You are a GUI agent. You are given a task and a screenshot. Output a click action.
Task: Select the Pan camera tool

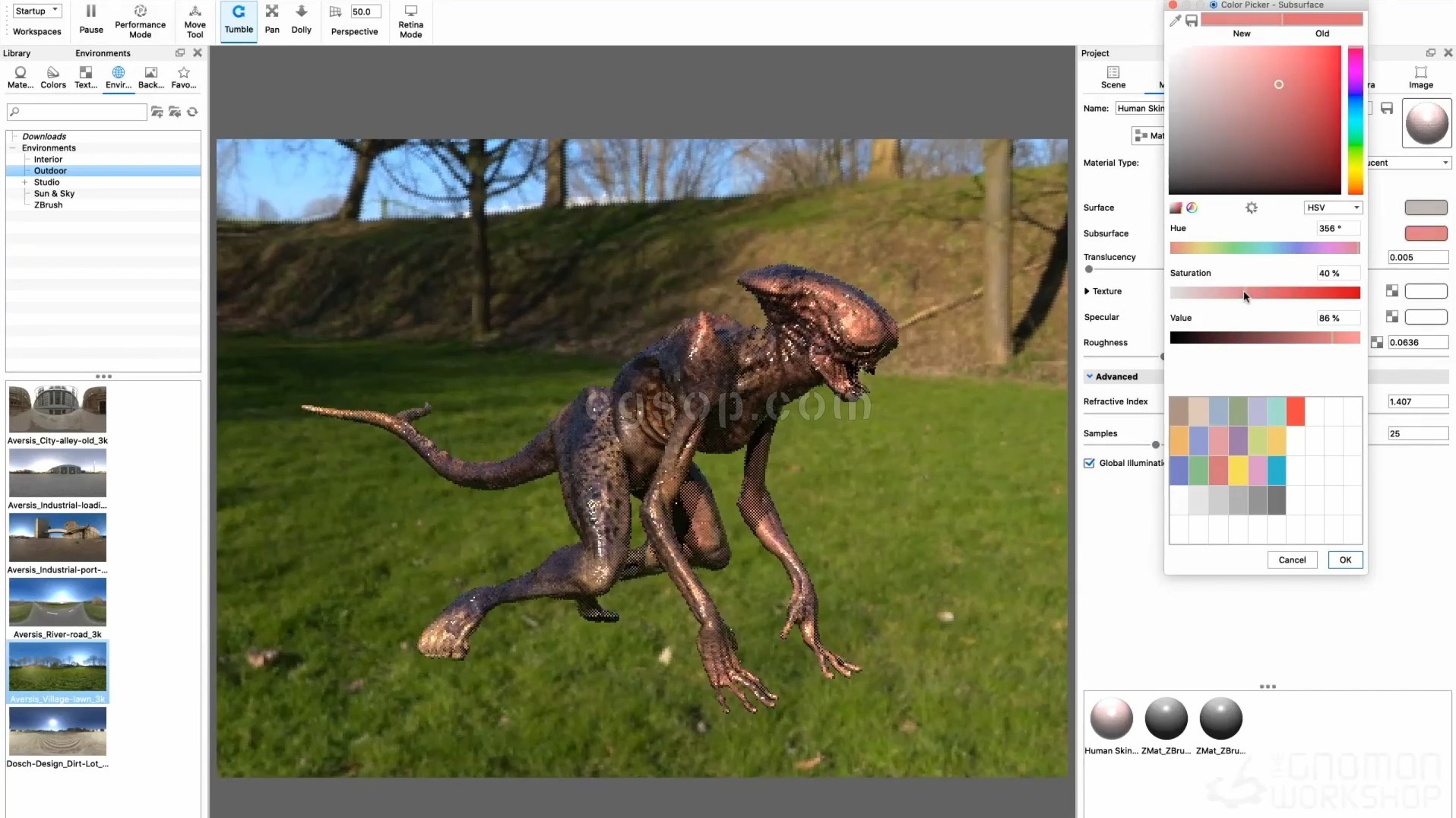[272, 20]
